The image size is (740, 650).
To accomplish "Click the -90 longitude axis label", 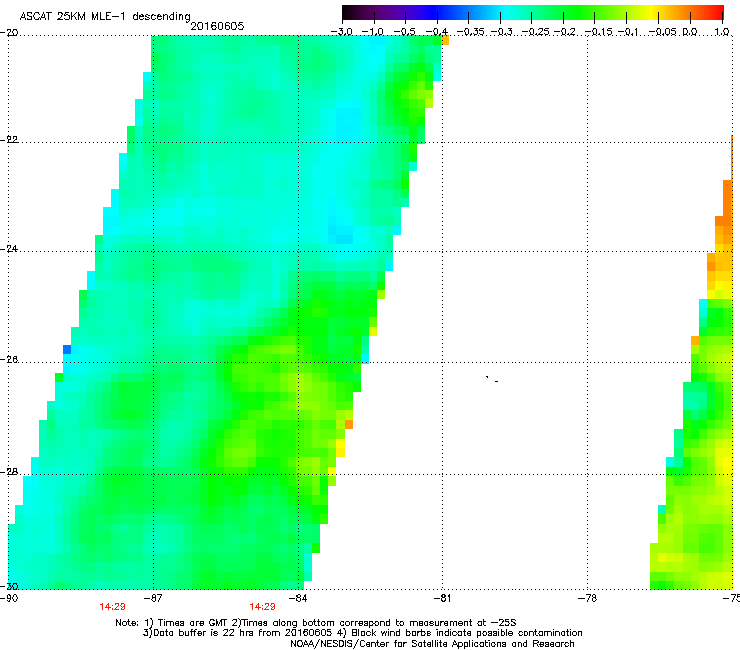I will tap(9, 598).
